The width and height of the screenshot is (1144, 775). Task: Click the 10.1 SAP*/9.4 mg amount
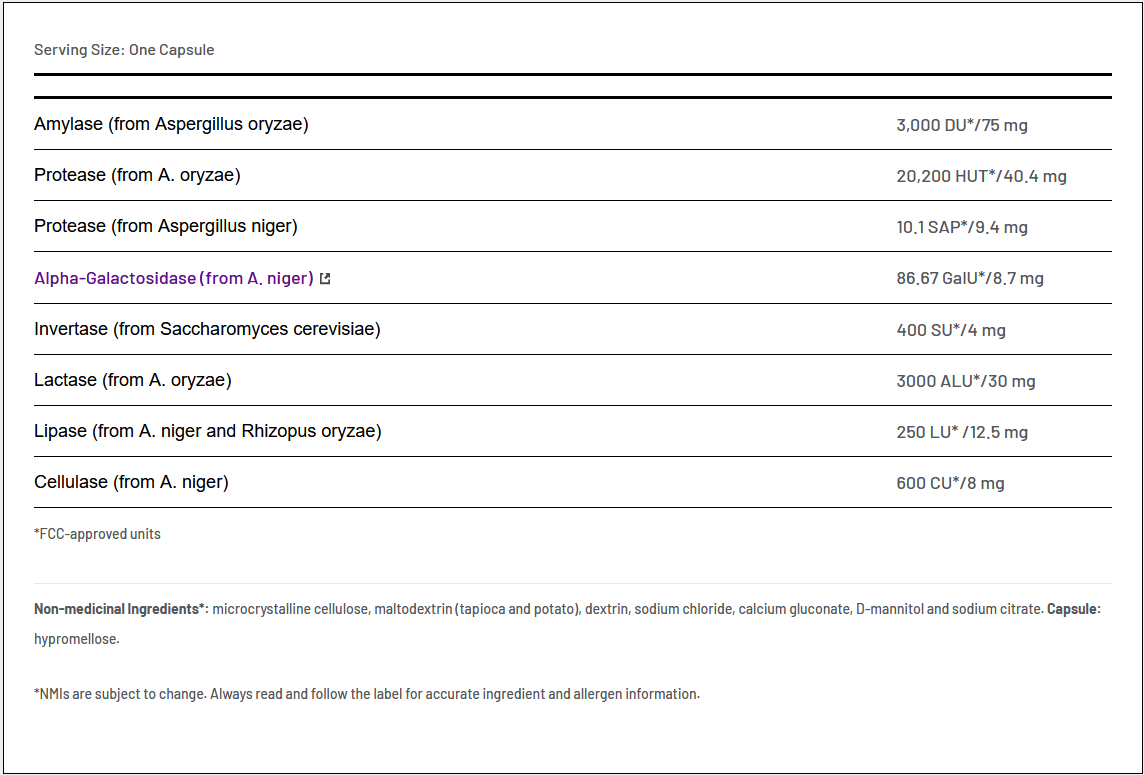(x=961, y=227)
